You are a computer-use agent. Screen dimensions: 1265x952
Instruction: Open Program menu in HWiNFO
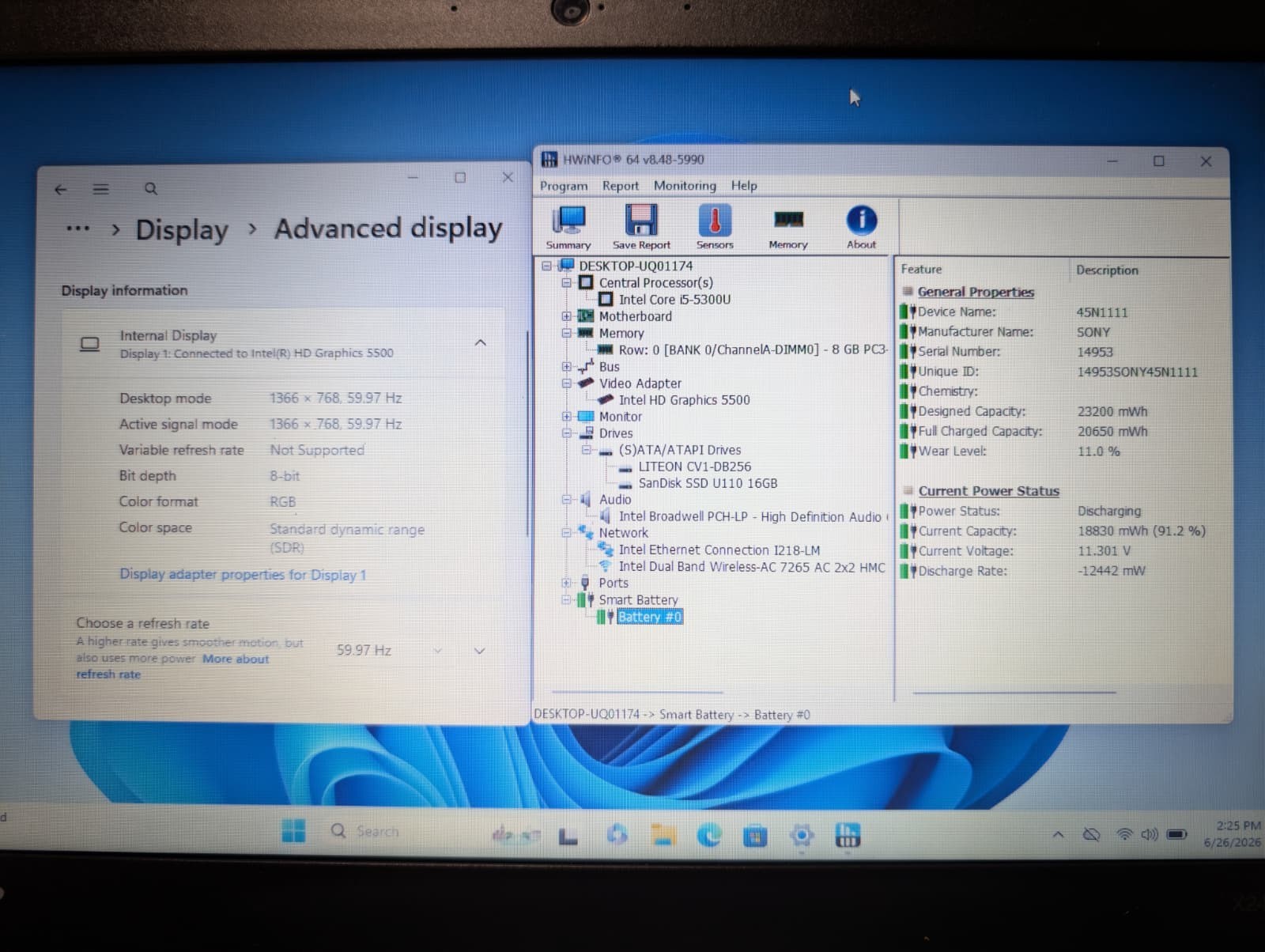click(564, 186)
